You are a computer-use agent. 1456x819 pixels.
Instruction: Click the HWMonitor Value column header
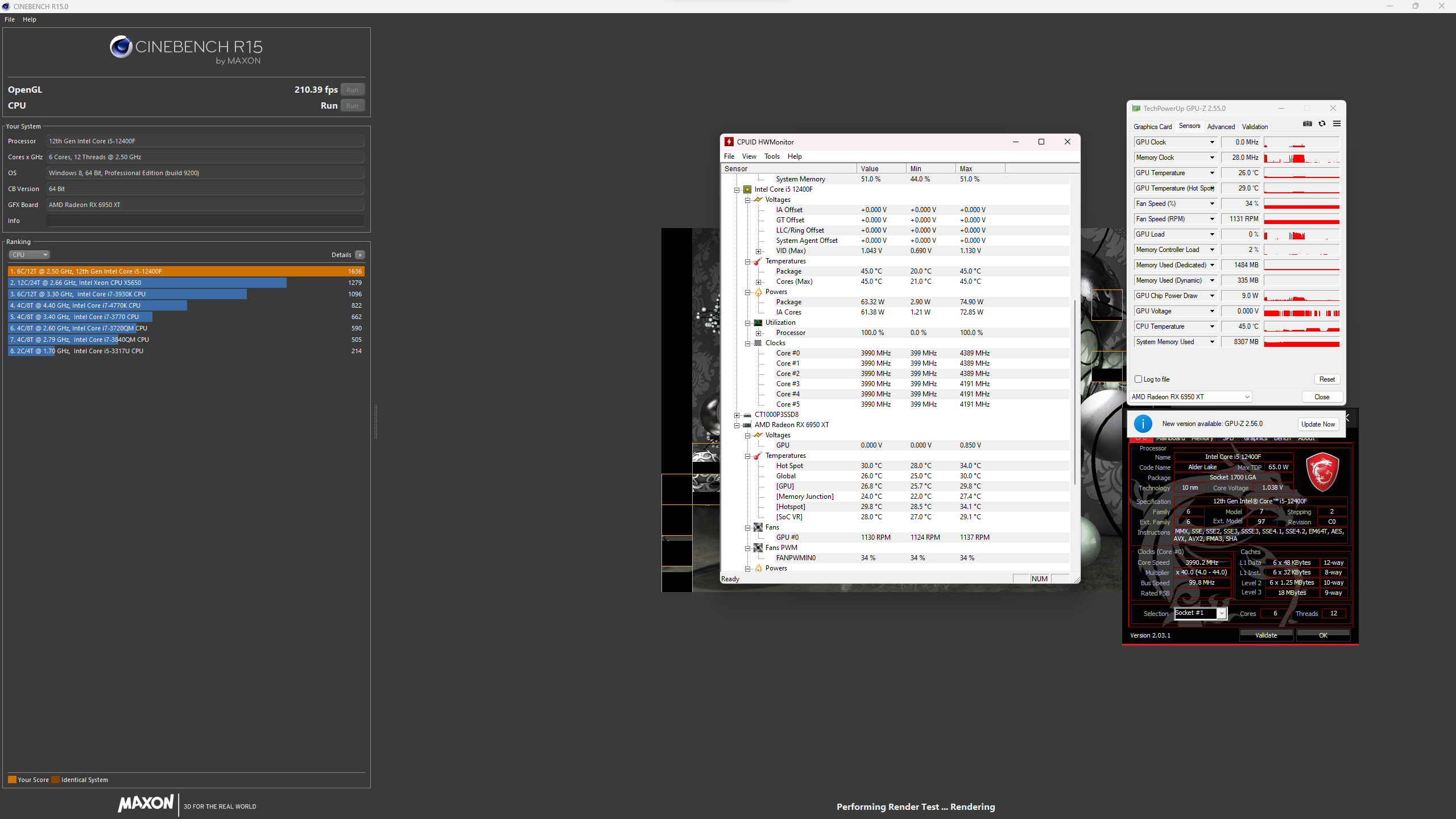click(881, 168)
